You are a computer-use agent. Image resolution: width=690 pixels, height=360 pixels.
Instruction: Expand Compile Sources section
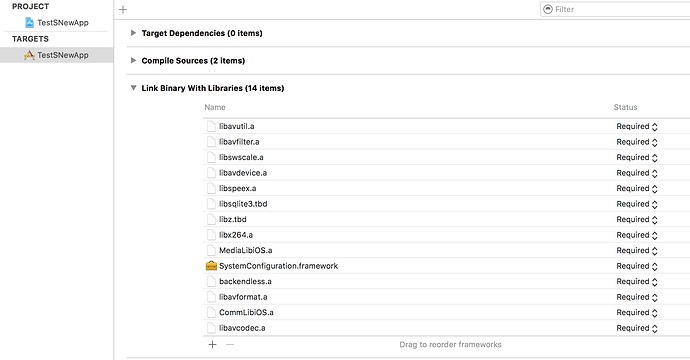pyautogui.click(x=133, y=60)
